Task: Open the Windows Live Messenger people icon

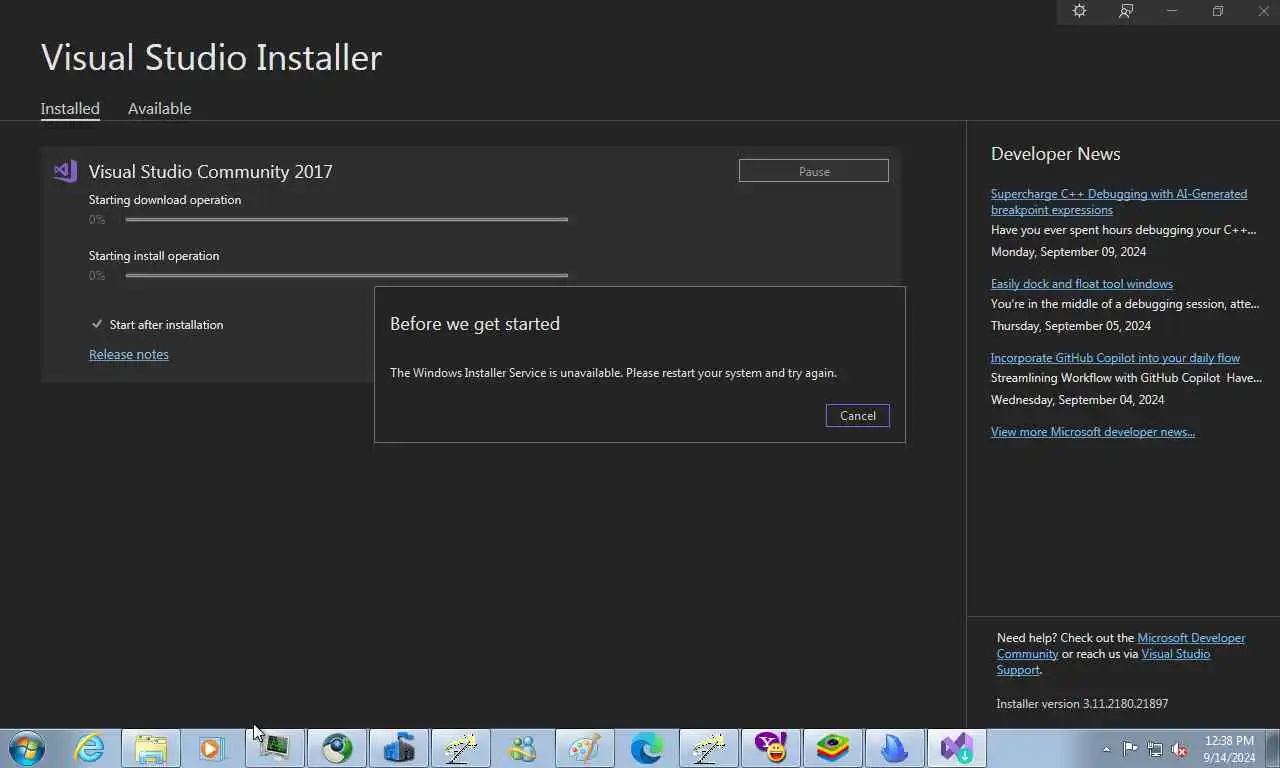Action: click(522, 748)
